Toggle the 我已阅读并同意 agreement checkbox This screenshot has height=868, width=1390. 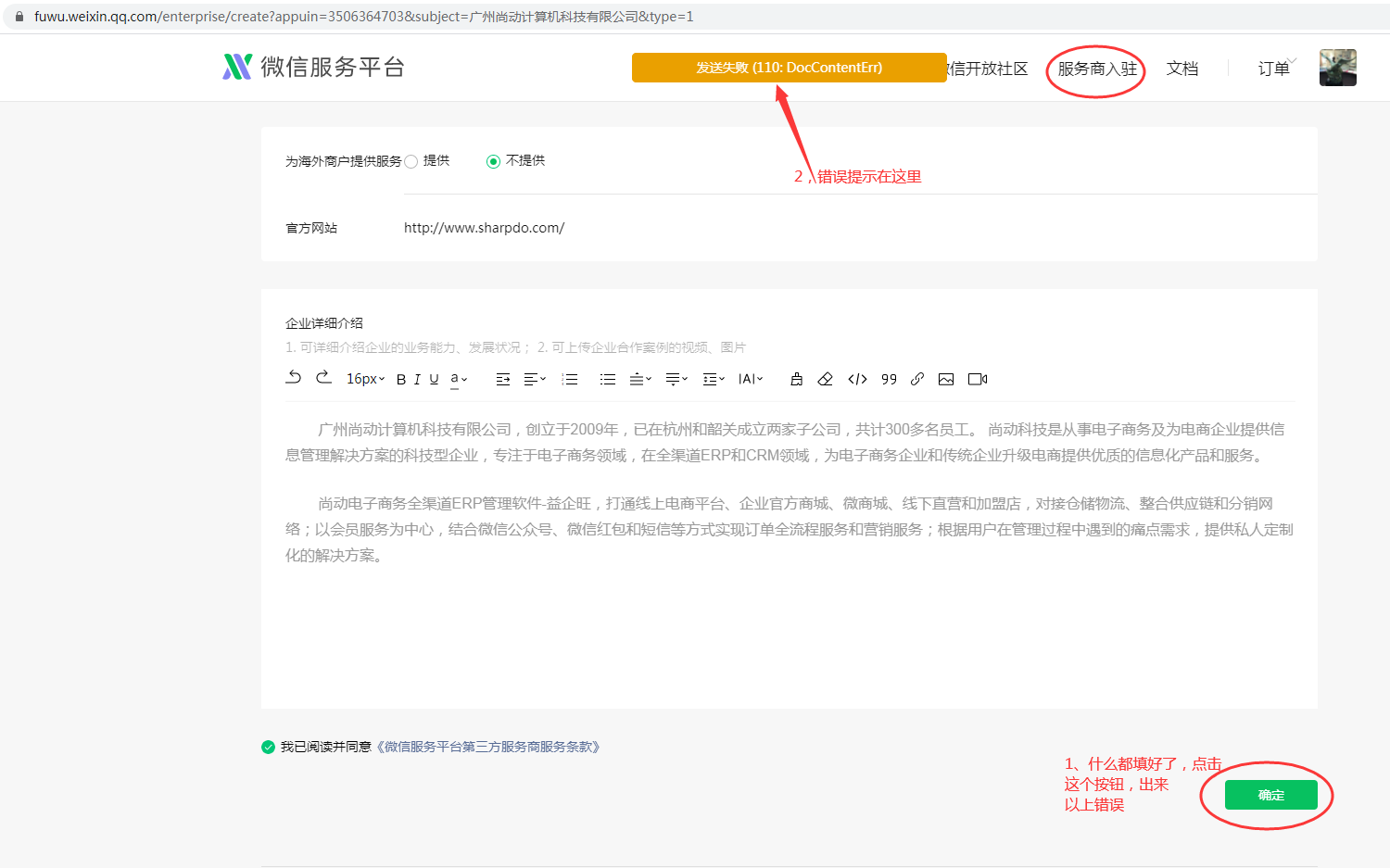click(x=268, y=747)
